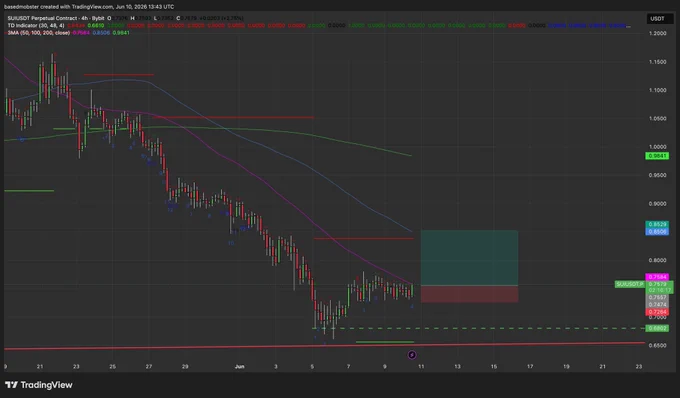Image resolution: width=680 pixels, height=398 pixels.
Task: Click the SUIUSDT.P symbol price tag
Action: (x=629, y=284)
